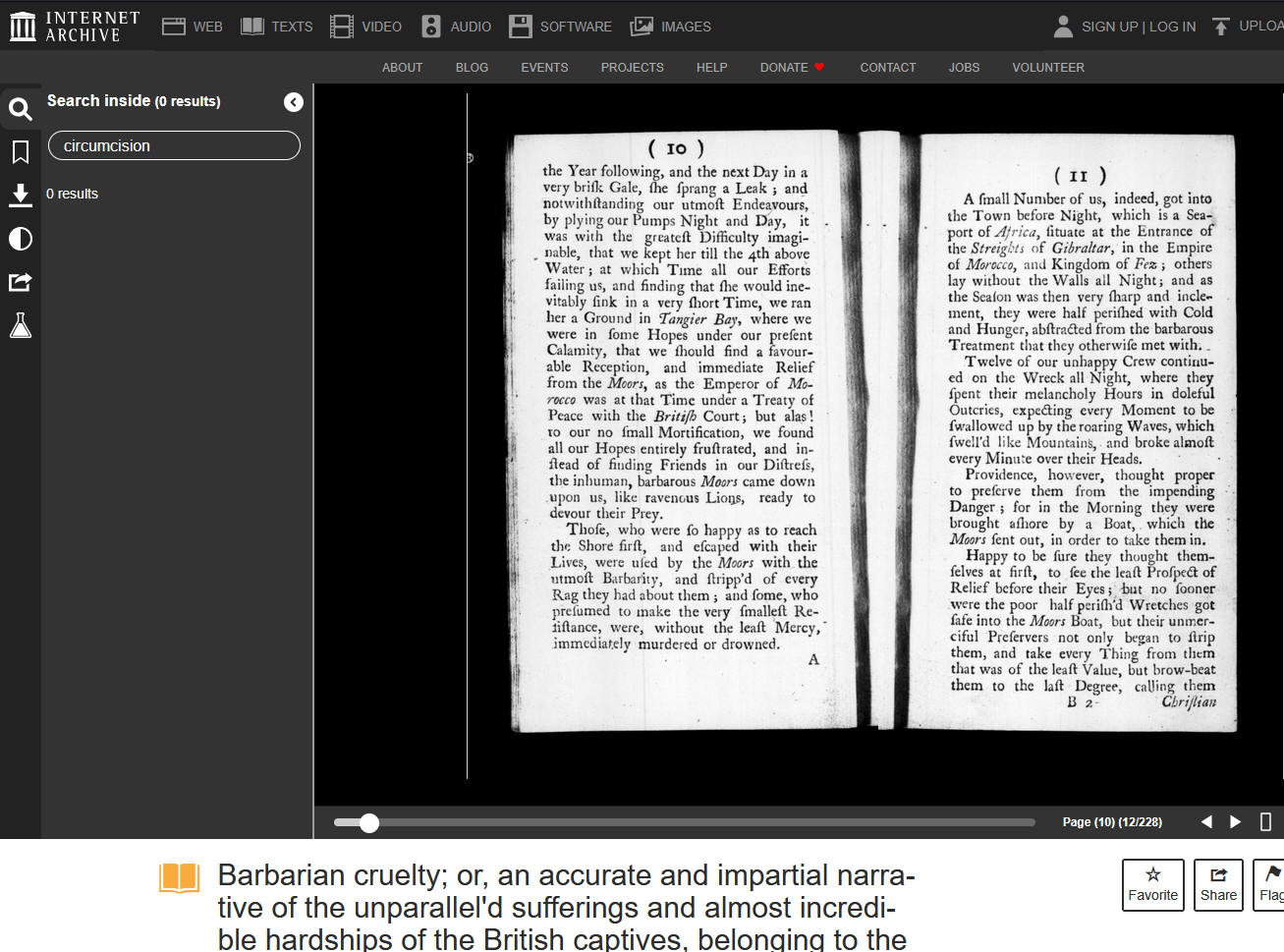
Task: Click the search magnifier sidebar icon
Action: pos(21,108)
